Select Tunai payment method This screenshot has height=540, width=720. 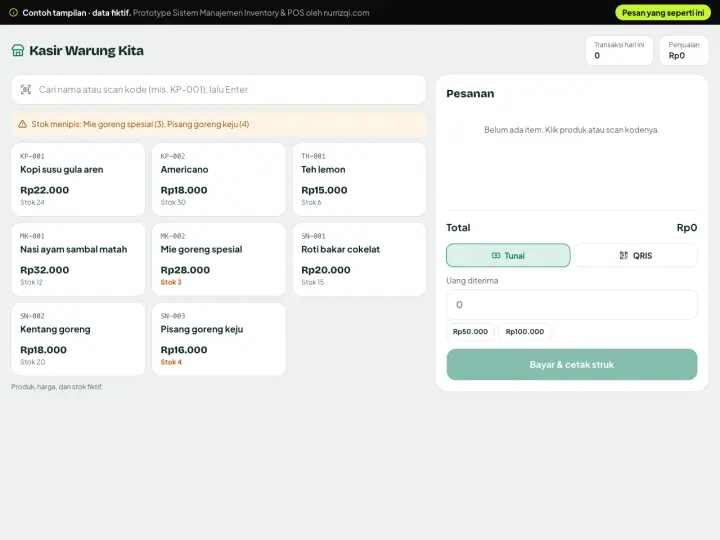click(508, 255)
